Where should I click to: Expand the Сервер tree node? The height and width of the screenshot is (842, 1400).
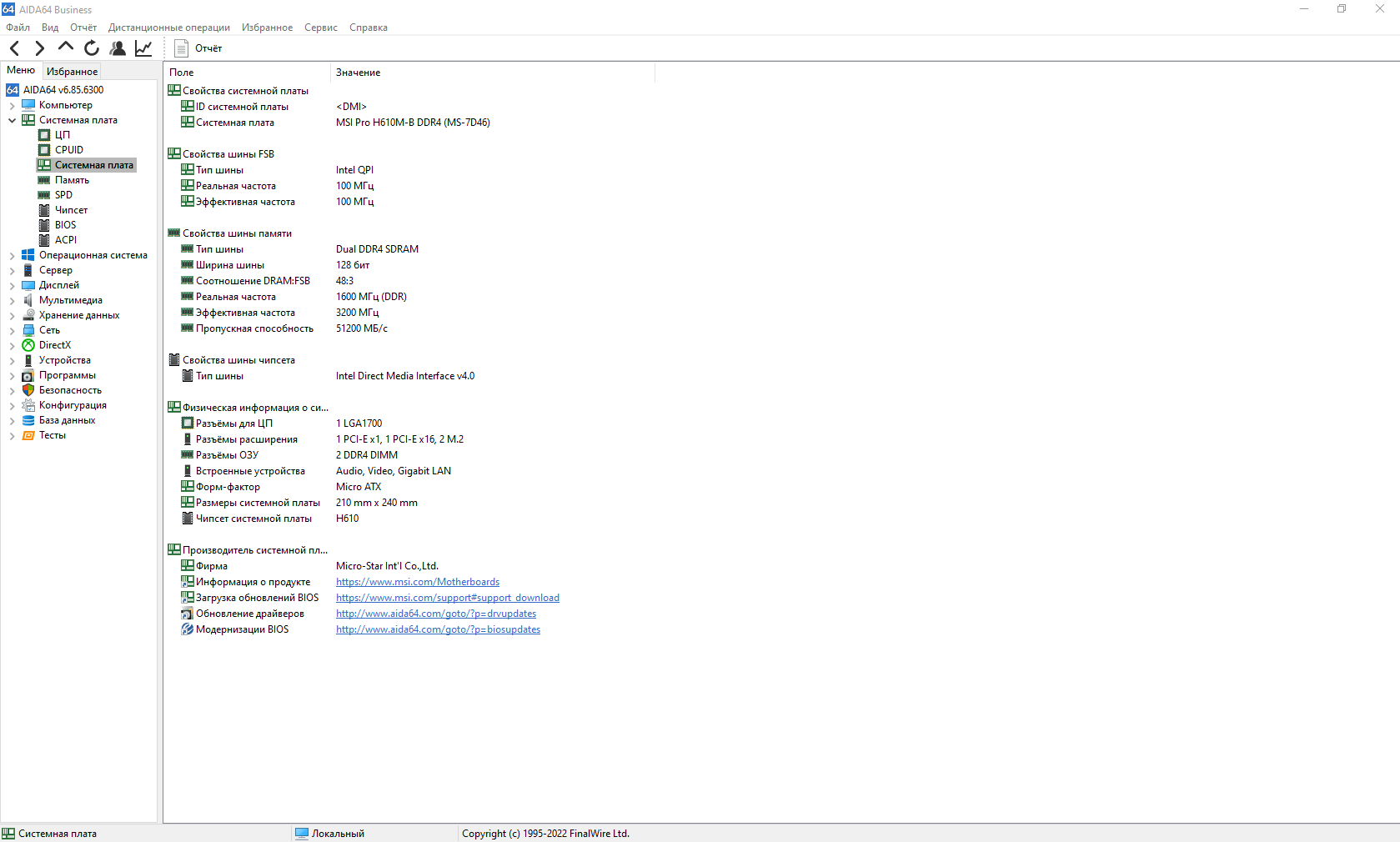tap(12, 270)
